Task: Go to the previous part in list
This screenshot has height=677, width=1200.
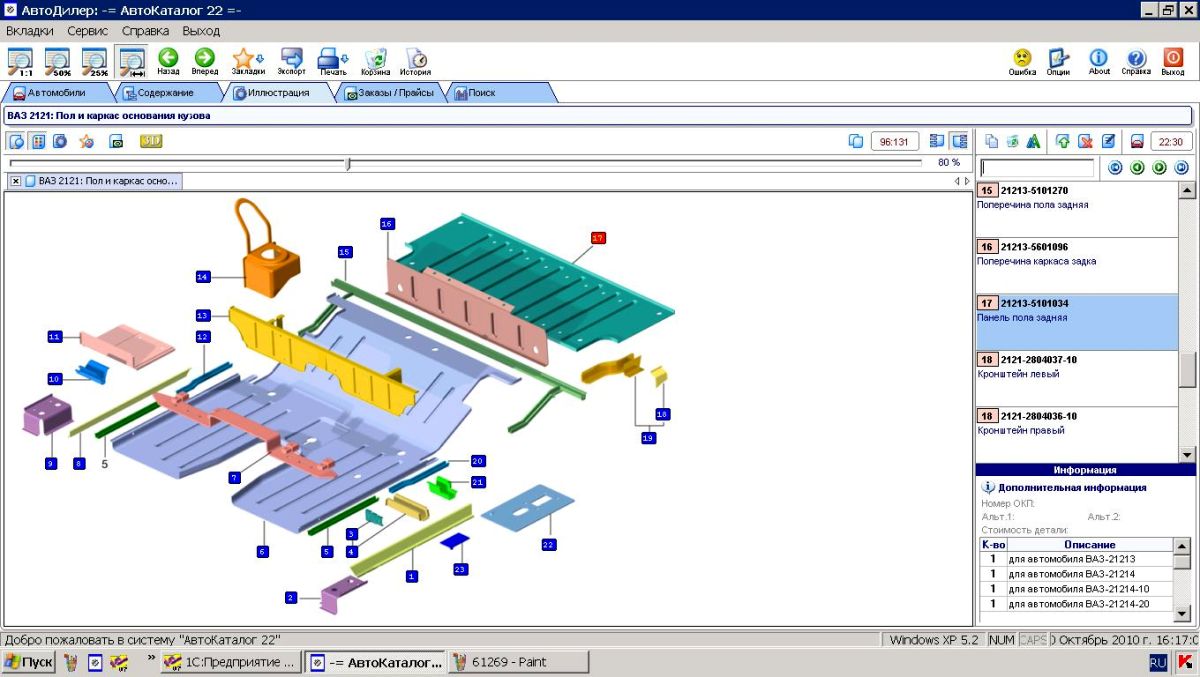Action: pos(1138,167)
